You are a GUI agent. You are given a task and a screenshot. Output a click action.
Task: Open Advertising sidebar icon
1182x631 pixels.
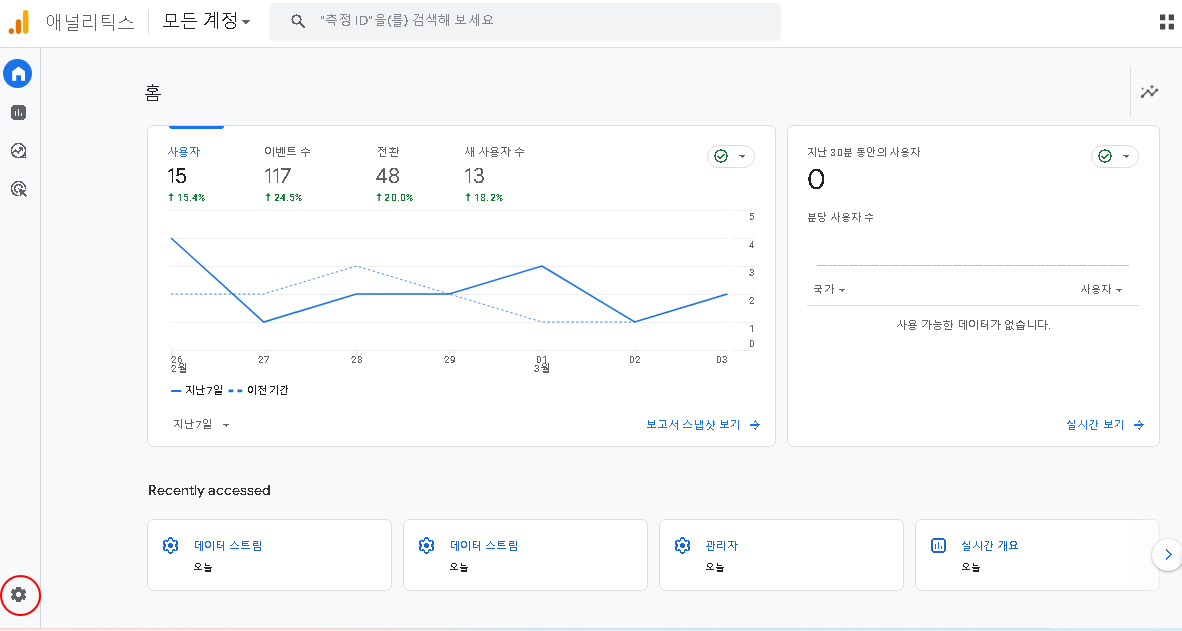(18, 189)
